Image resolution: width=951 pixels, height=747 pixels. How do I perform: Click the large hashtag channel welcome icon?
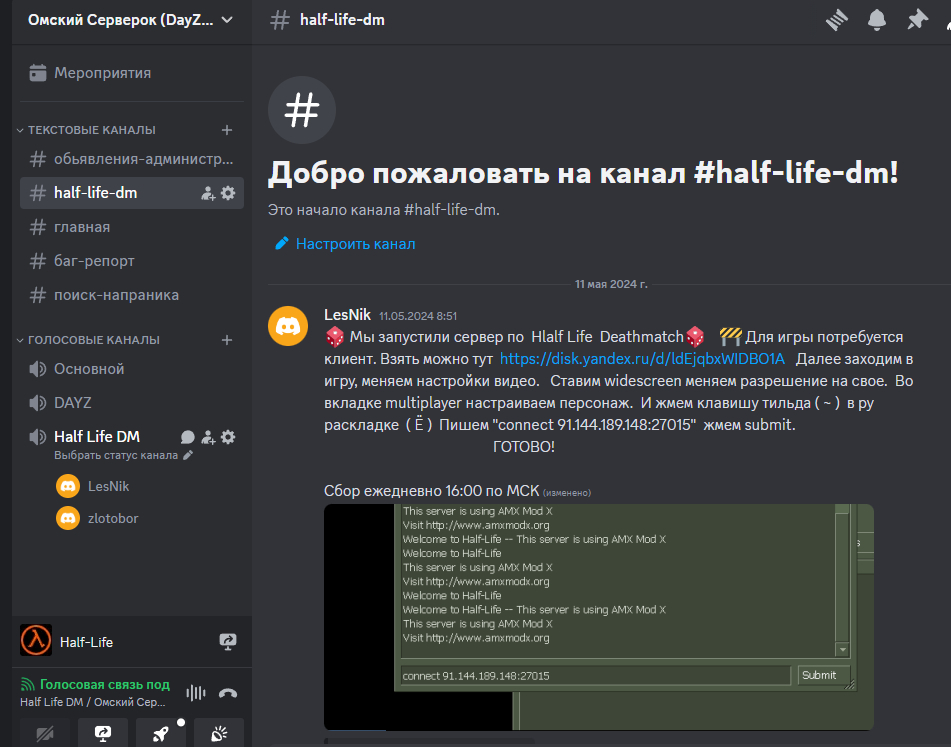click(x=302, y=110)
